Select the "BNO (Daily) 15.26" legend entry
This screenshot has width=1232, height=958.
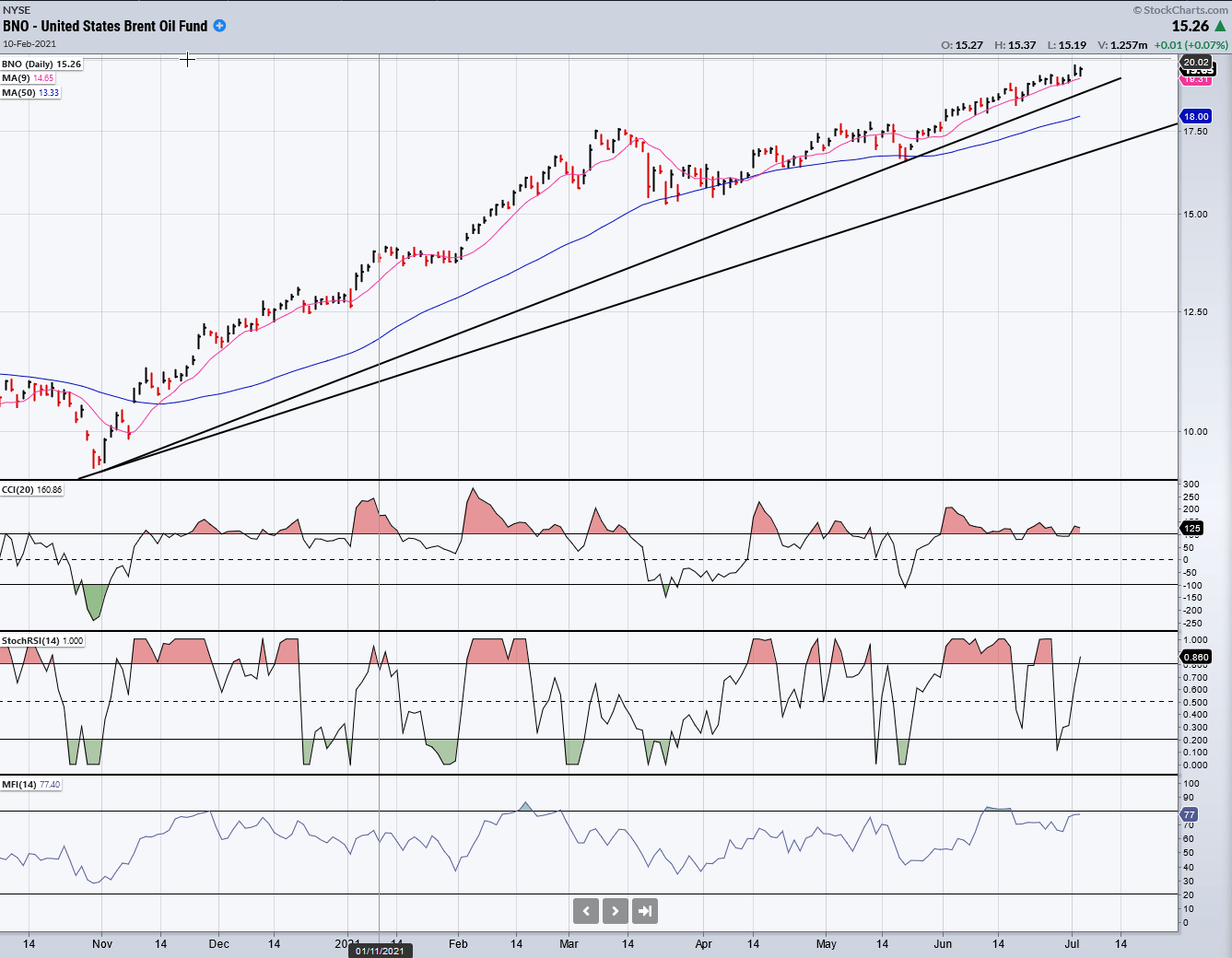[41, 64]
